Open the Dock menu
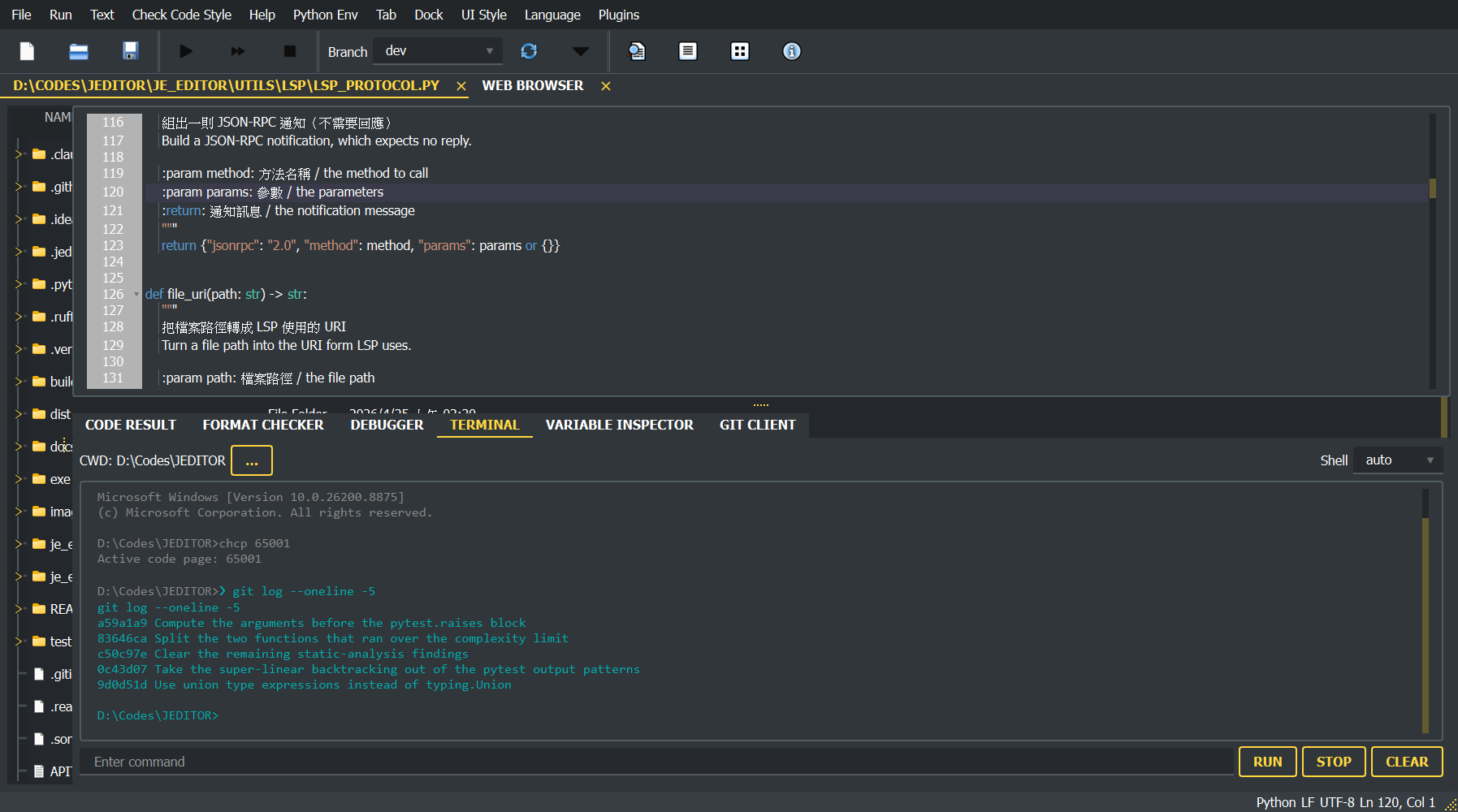The height and width of the screenshot is (812, 1458). 429,15
